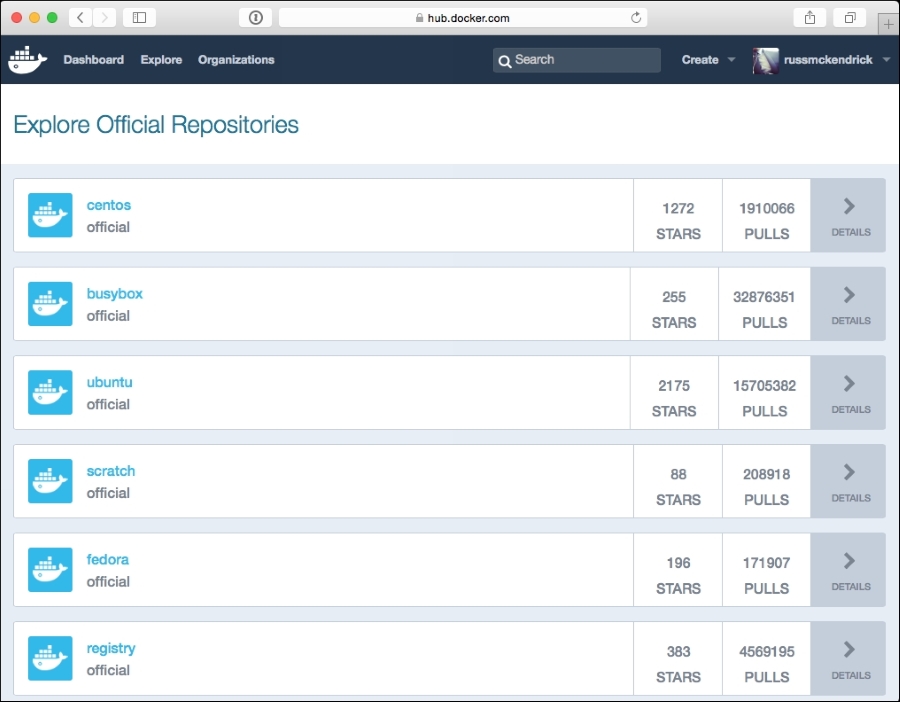
Task: Open the busybox repository link
Action: (x=115, y=294)
